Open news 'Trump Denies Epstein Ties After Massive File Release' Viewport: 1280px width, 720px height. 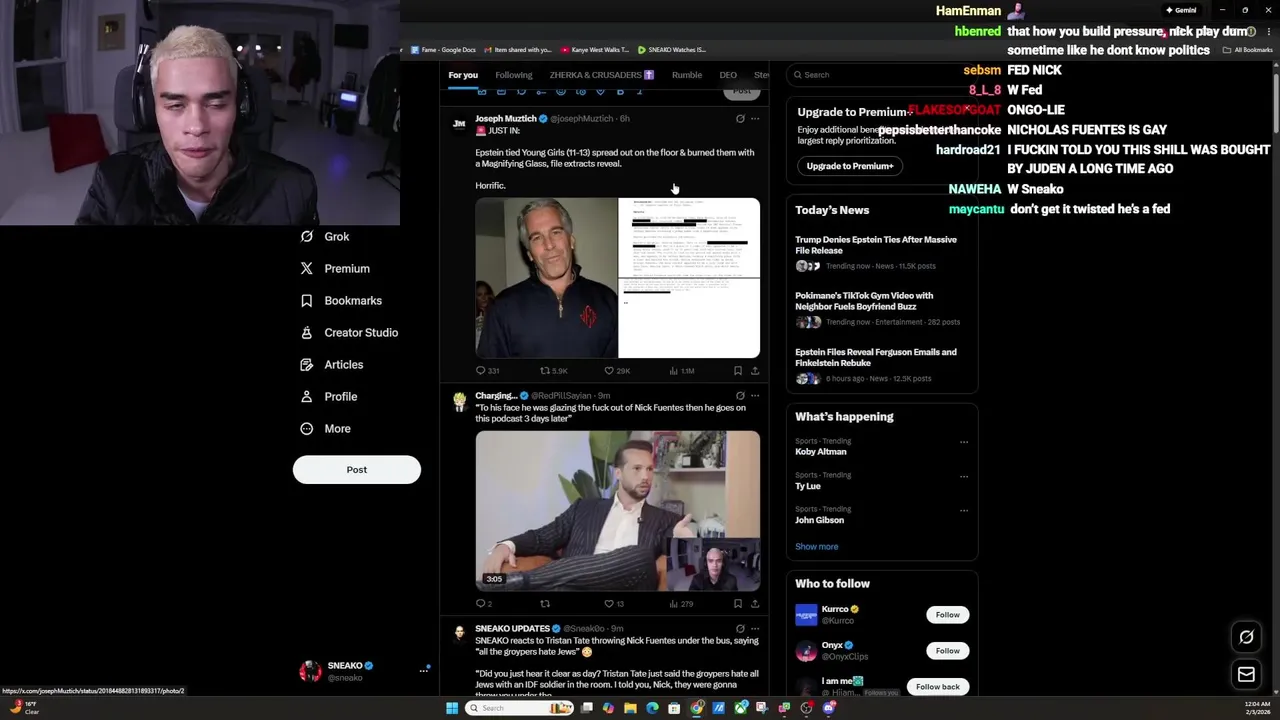click(876, 245)
